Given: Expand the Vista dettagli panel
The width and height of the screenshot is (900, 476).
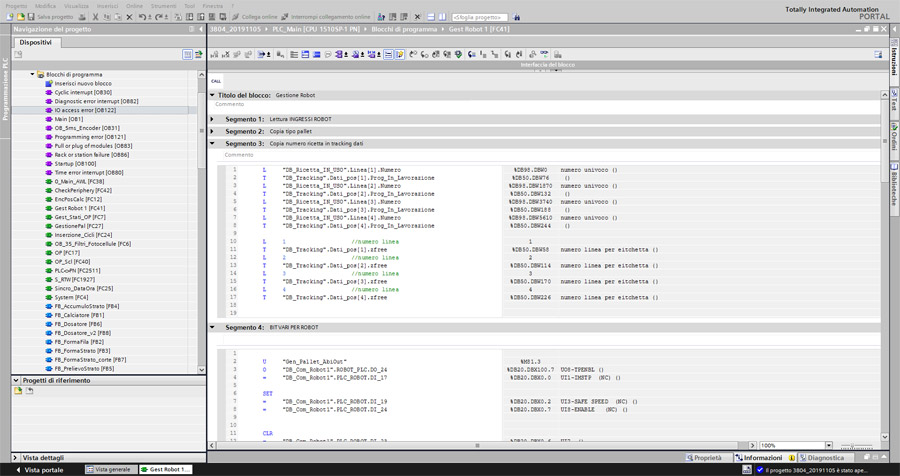Looking at the screenshot, I should 16,457.
